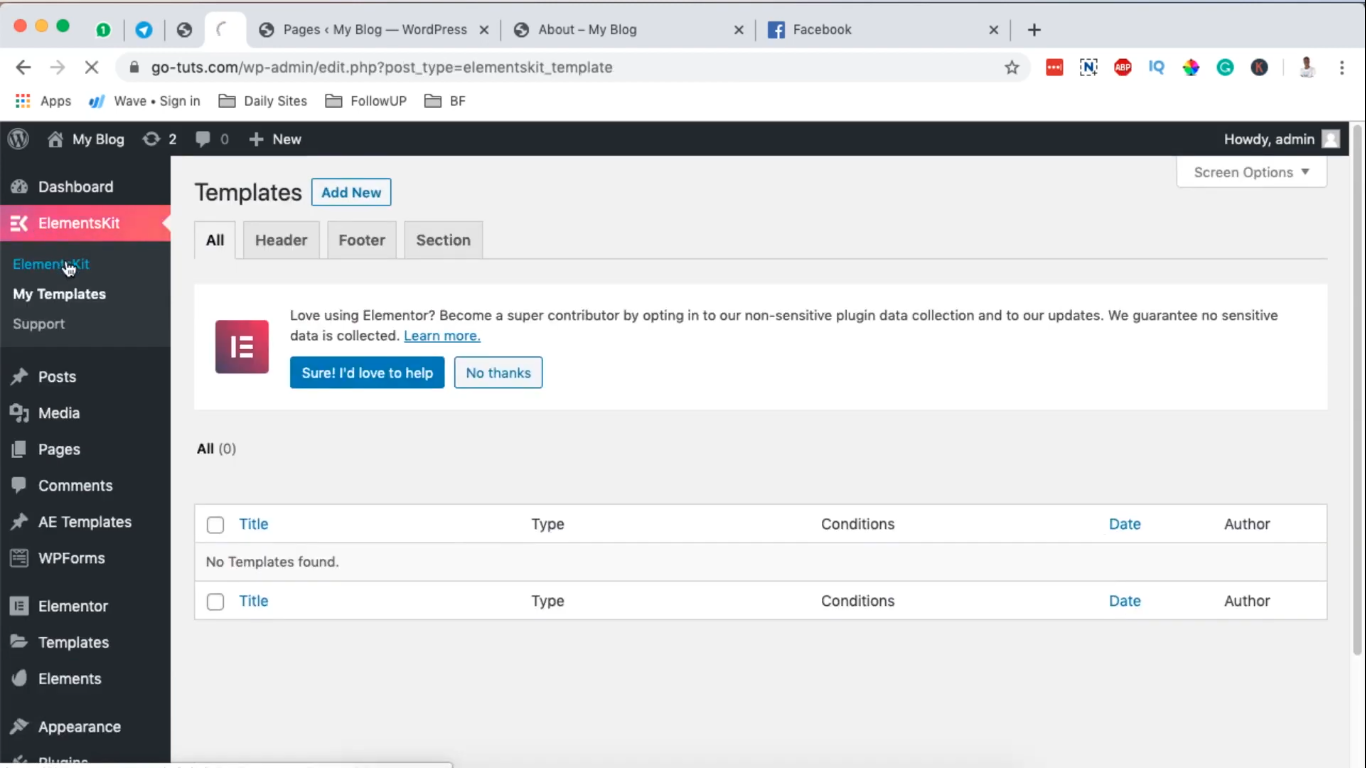Click the page vertical scrollbar
Viewport: 1366px width, 768px height.
pos(1357,390)
